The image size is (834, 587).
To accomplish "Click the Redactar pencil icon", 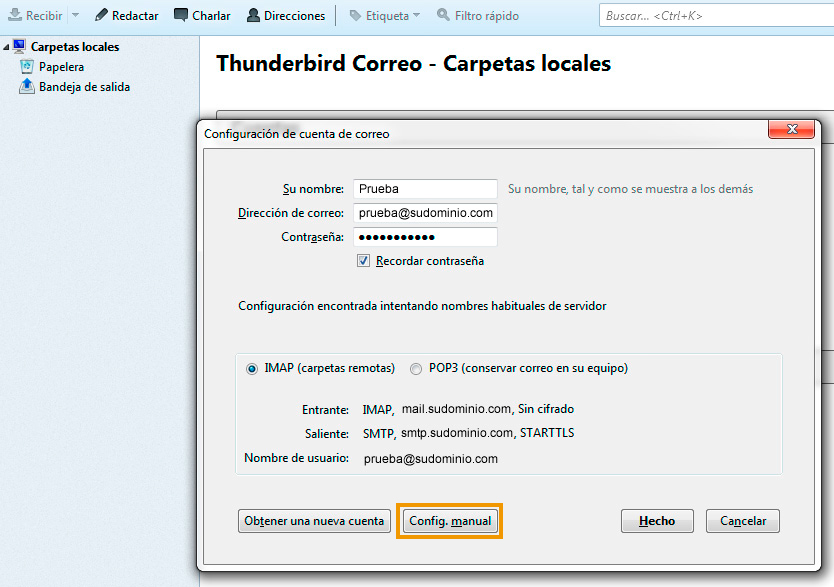I will click(x=101, y=15).
